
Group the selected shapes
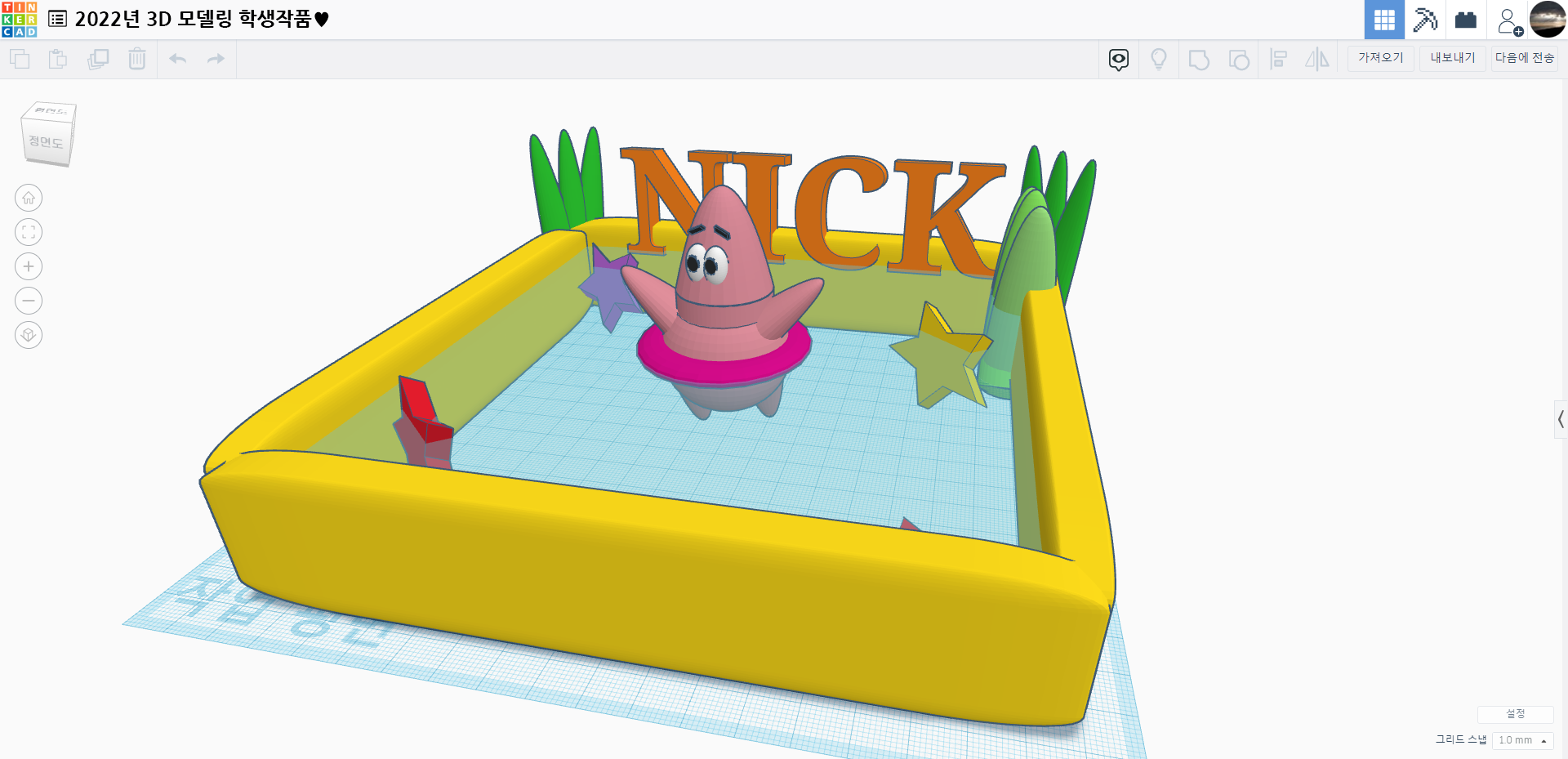pyautogui.click(x=1199, y=60)
